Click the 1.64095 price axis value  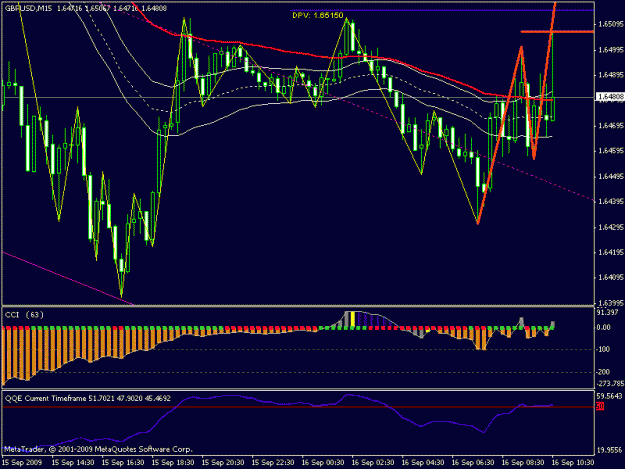click(610, 277)
